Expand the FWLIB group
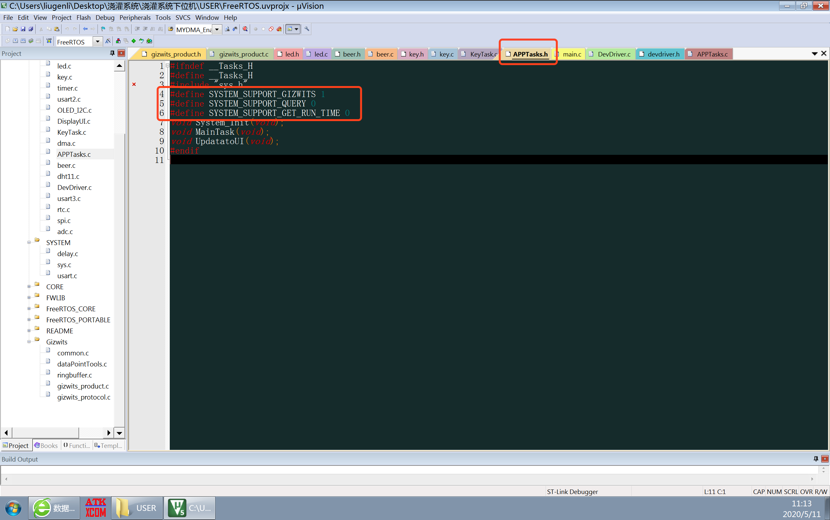 click(29, 298)
